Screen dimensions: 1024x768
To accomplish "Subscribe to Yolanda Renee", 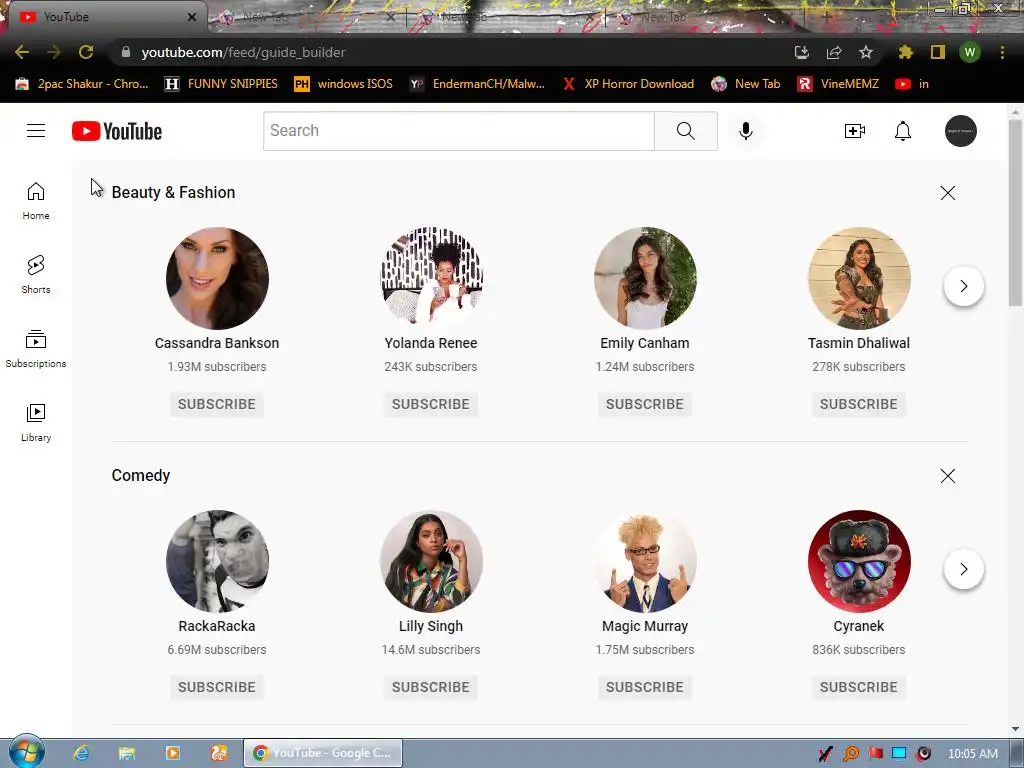I will point(431,404).
